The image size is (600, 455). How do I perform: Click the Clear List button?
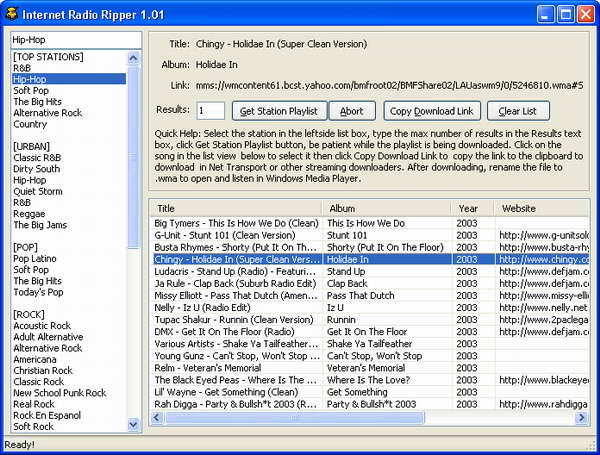[x=518, y=111]
